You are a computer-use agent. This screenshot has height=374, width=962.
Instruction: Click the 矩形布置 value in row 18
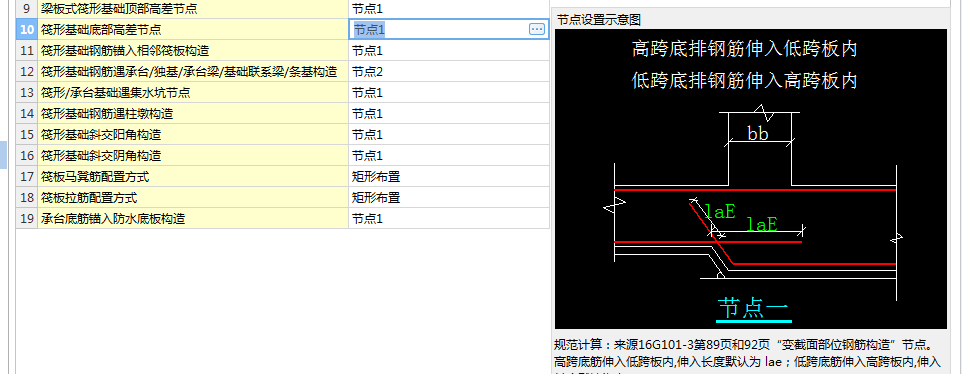(448, 197)
